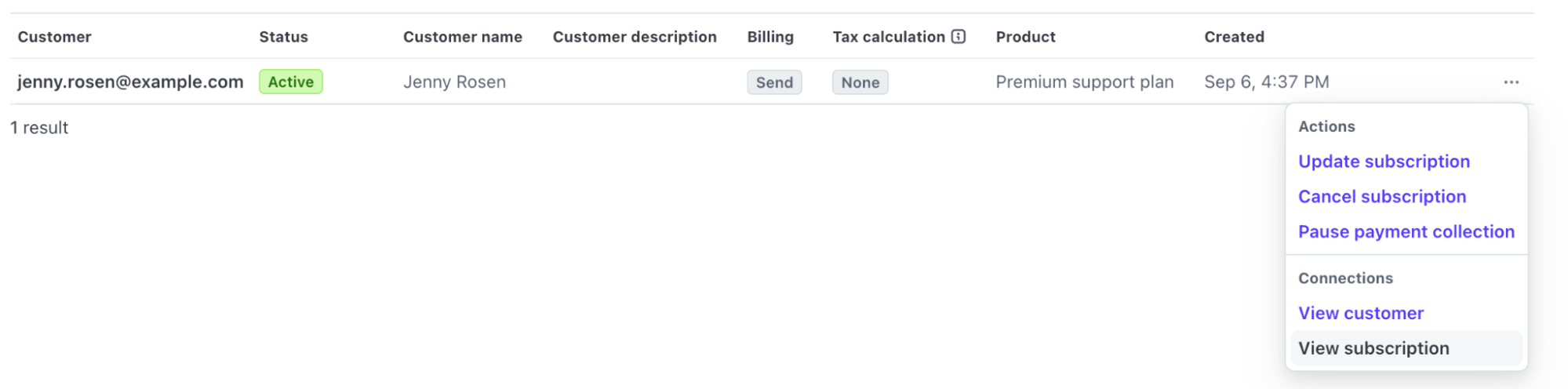Click the Created column header
Viewport: 1568px width, 389px height.
1234,37
